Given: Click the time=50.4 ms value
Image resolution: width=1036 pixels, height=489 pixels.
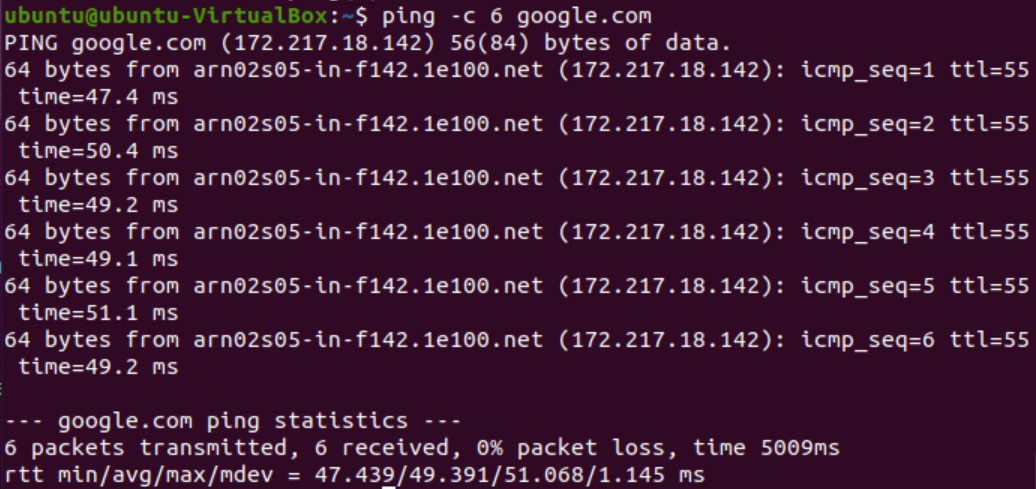Looking at the screenshot, I should (x=98, y=151).
